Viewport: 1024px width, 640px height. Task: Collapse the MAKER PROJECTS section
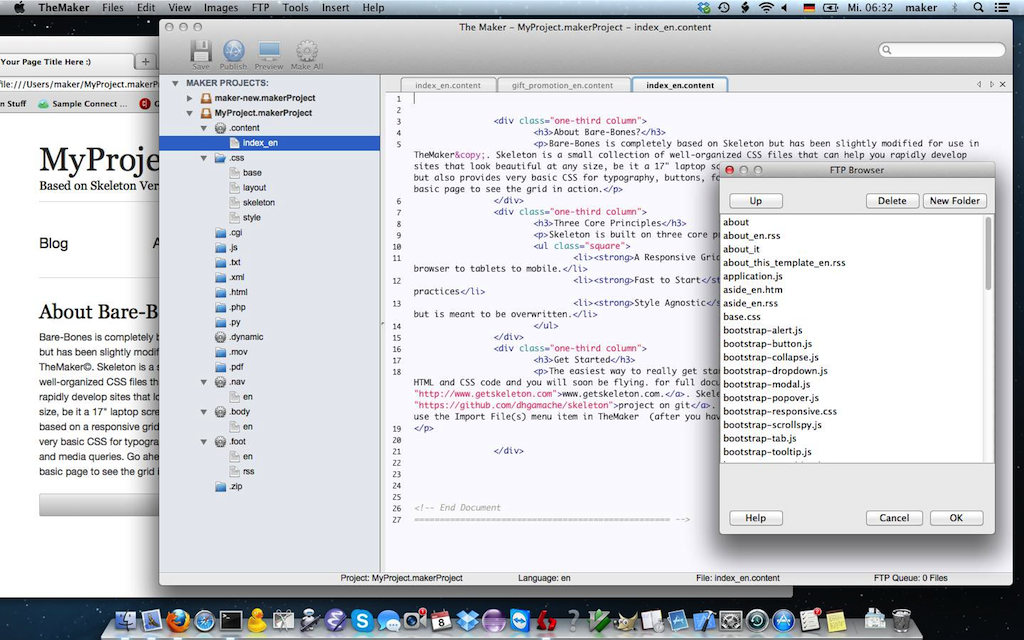tap(175, 83)
